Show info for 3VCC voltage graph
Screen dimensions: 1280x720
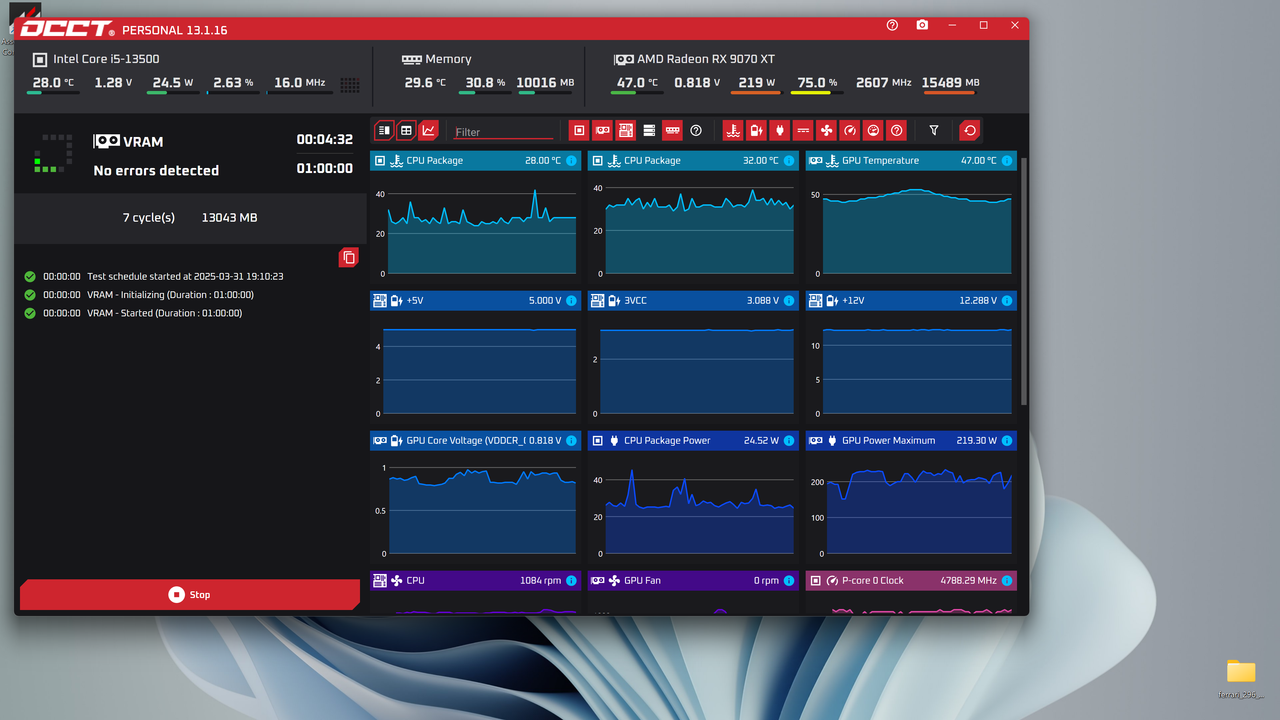(789, 300)
